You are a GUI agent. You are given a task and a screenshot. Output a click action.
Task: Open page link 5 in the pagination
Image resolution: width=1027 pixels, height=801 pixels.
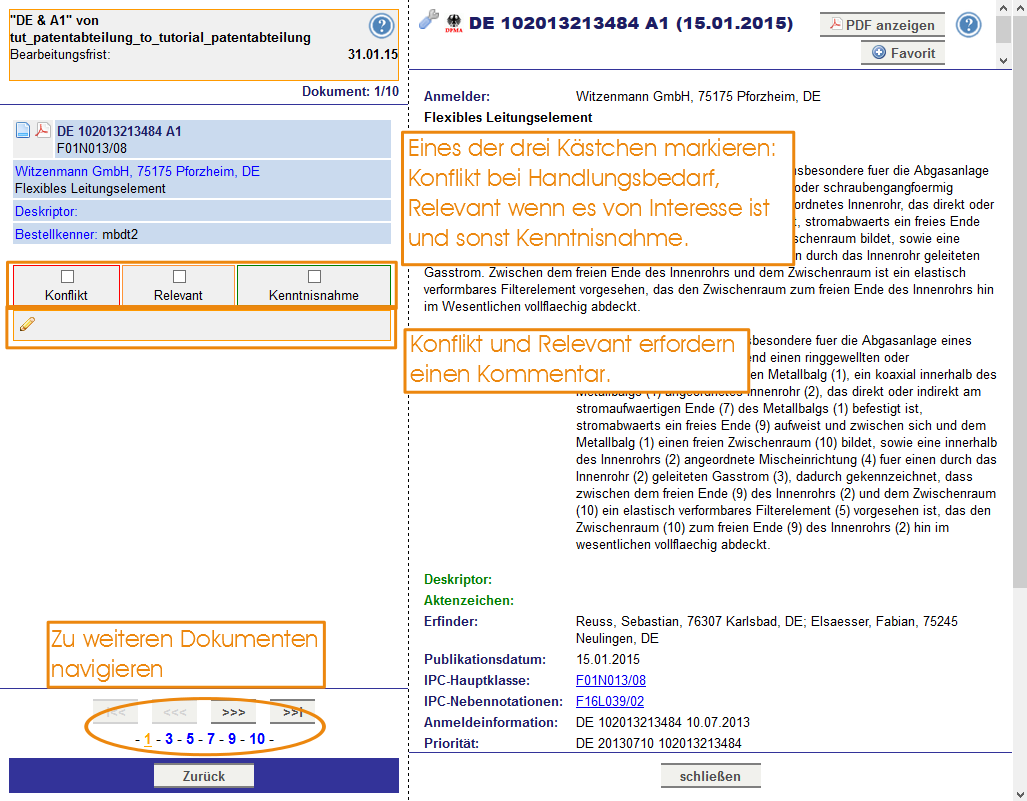[x=190, y=739]
